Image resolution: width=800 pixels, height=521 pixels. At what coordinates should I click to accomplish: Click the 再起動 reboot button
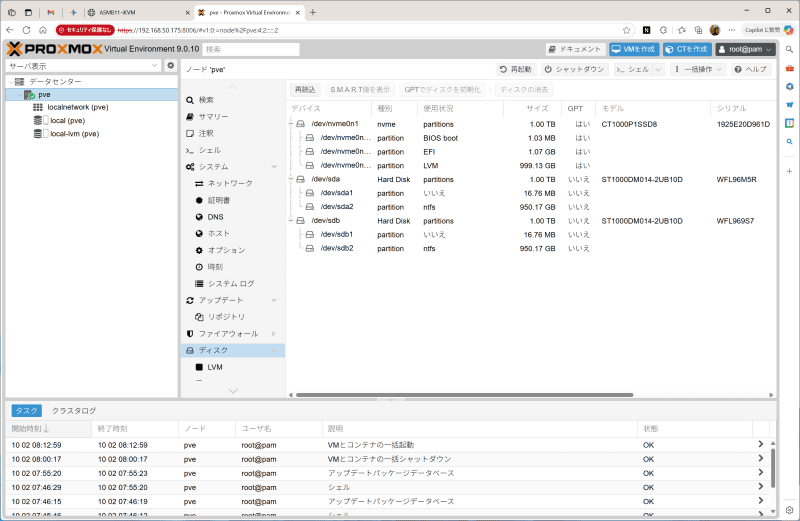tap(515, 69)
